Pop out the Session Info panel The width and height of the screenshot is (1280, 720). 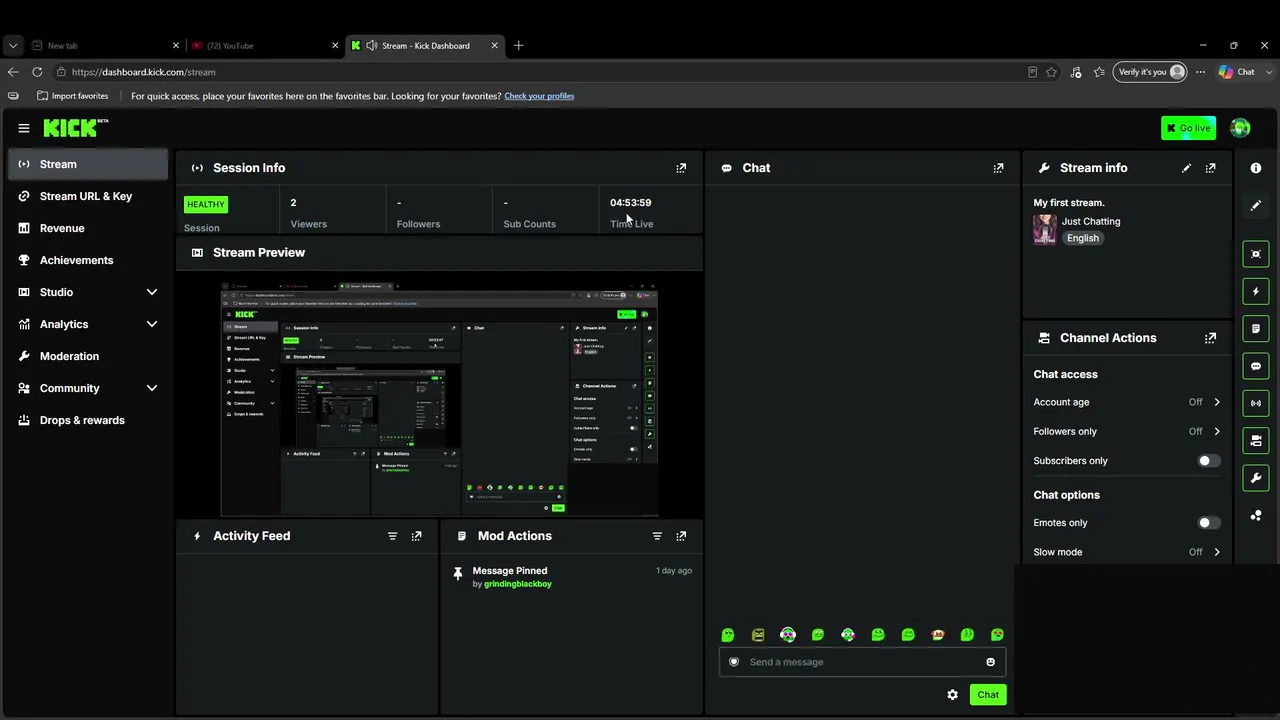681,168
